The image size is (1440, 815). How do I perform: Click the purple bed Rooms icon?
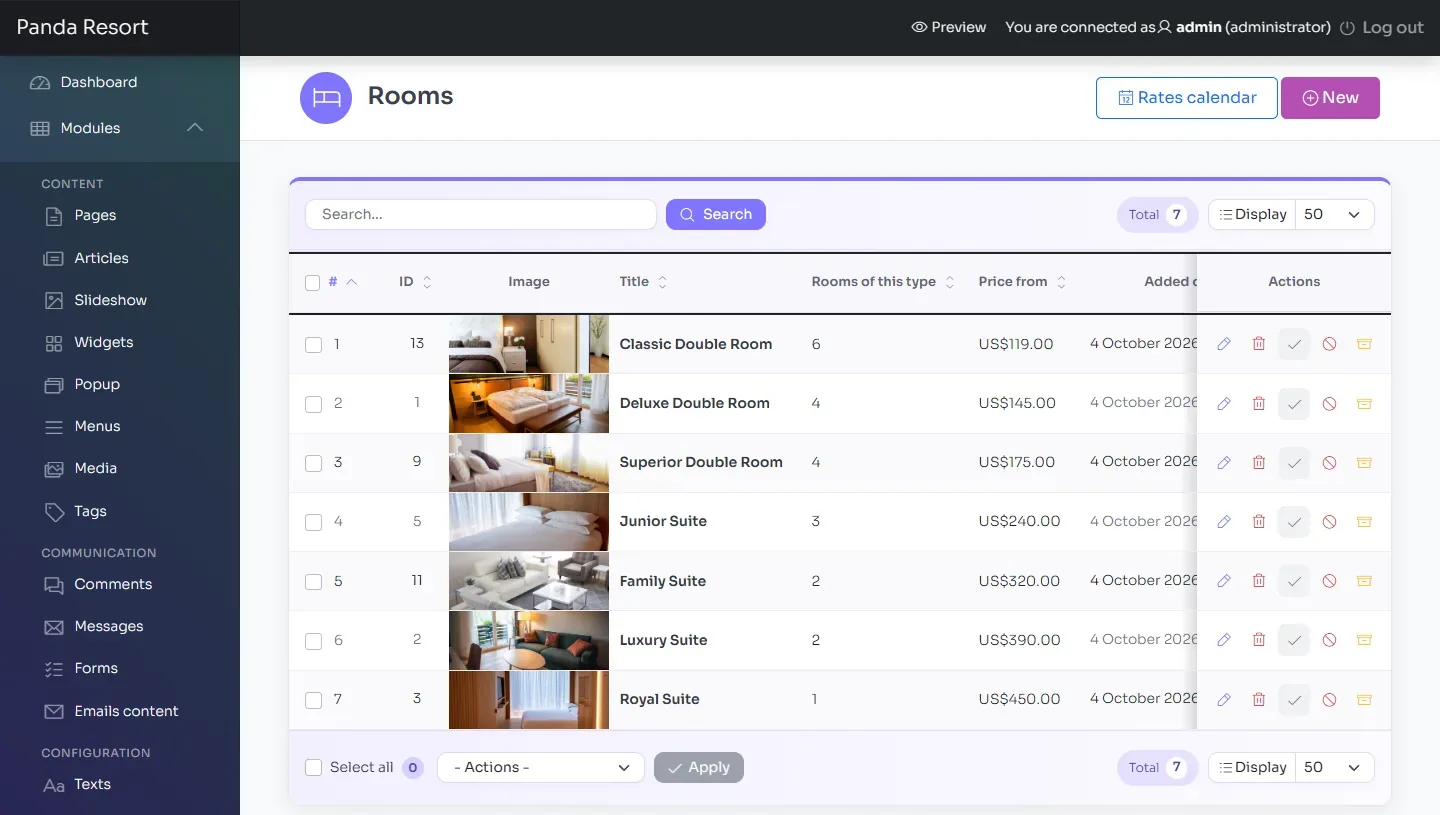point(326,98)
